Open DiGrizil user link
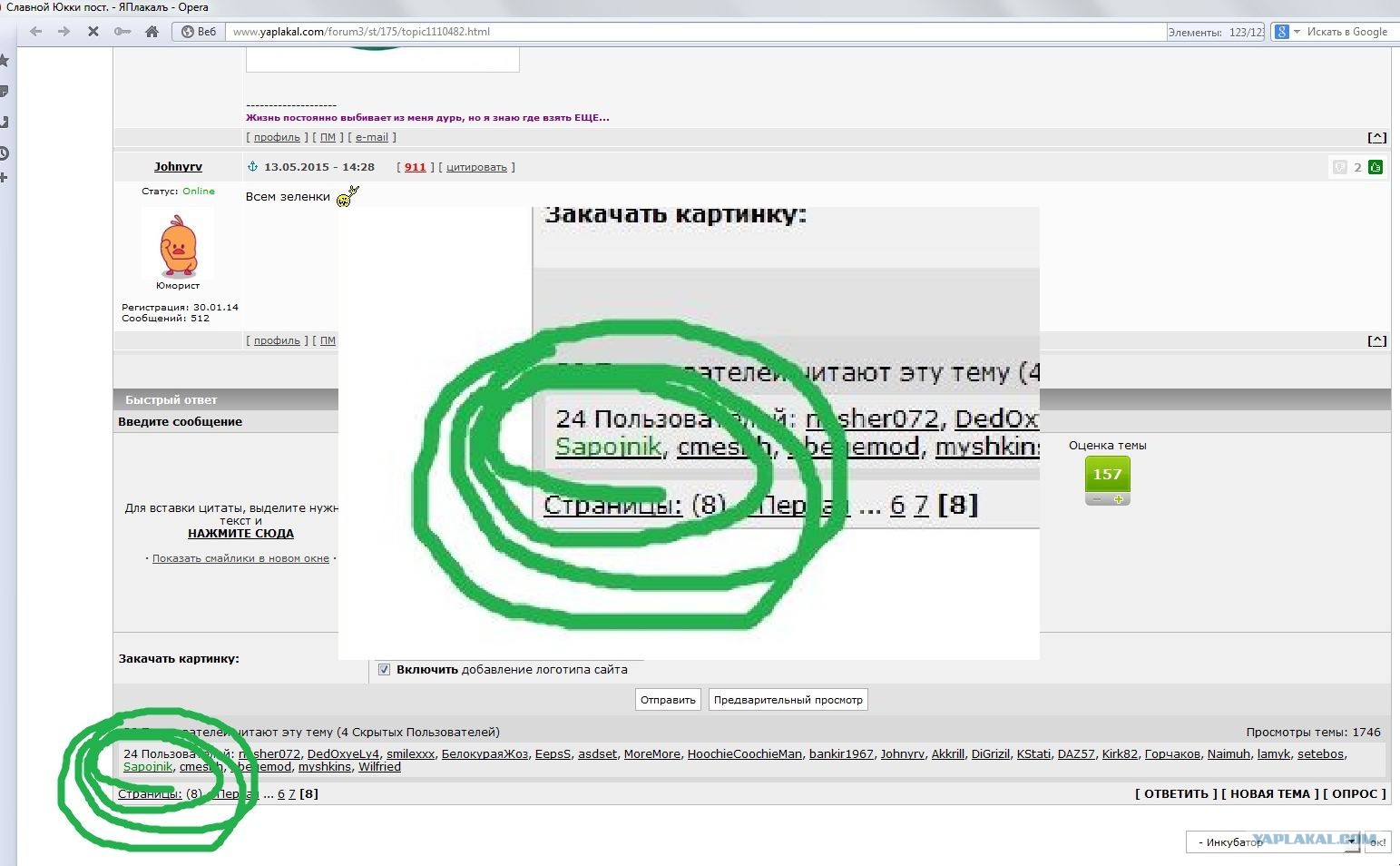The height and width of the screenshot is (866, 1400). pos(991,754)
